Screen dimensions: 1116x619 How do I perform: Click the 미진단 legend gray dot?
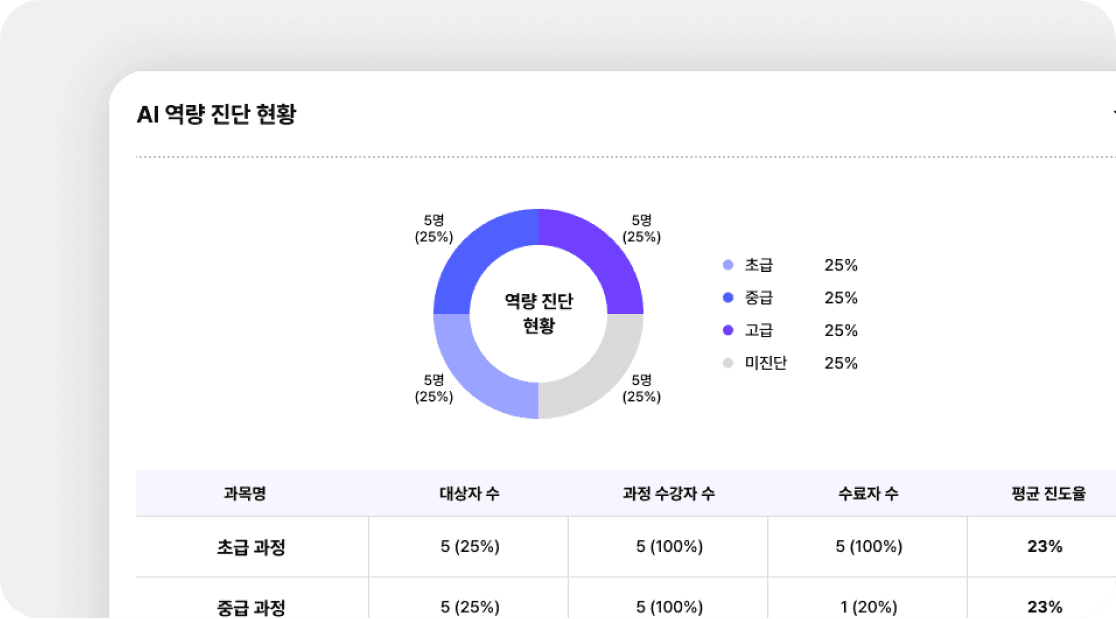tap(728, 363)
